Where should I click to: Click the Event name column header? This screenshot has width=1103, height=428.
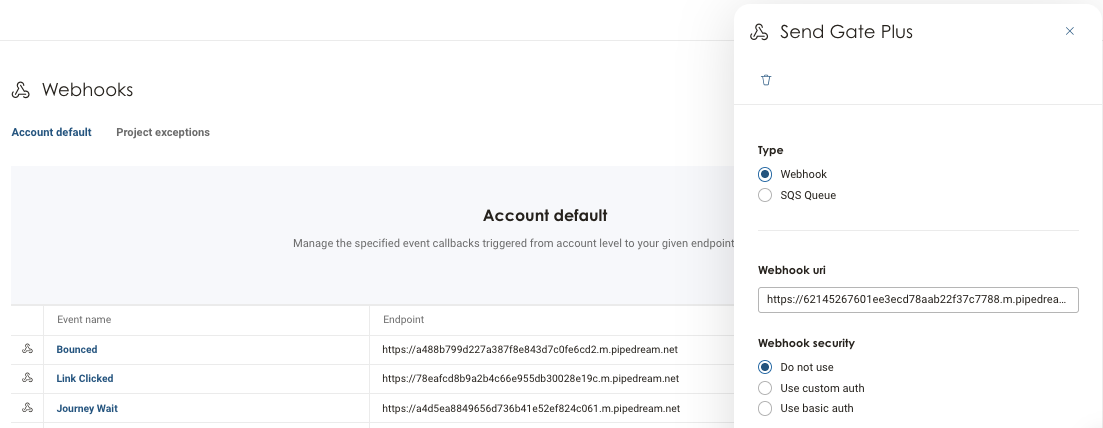84,320
